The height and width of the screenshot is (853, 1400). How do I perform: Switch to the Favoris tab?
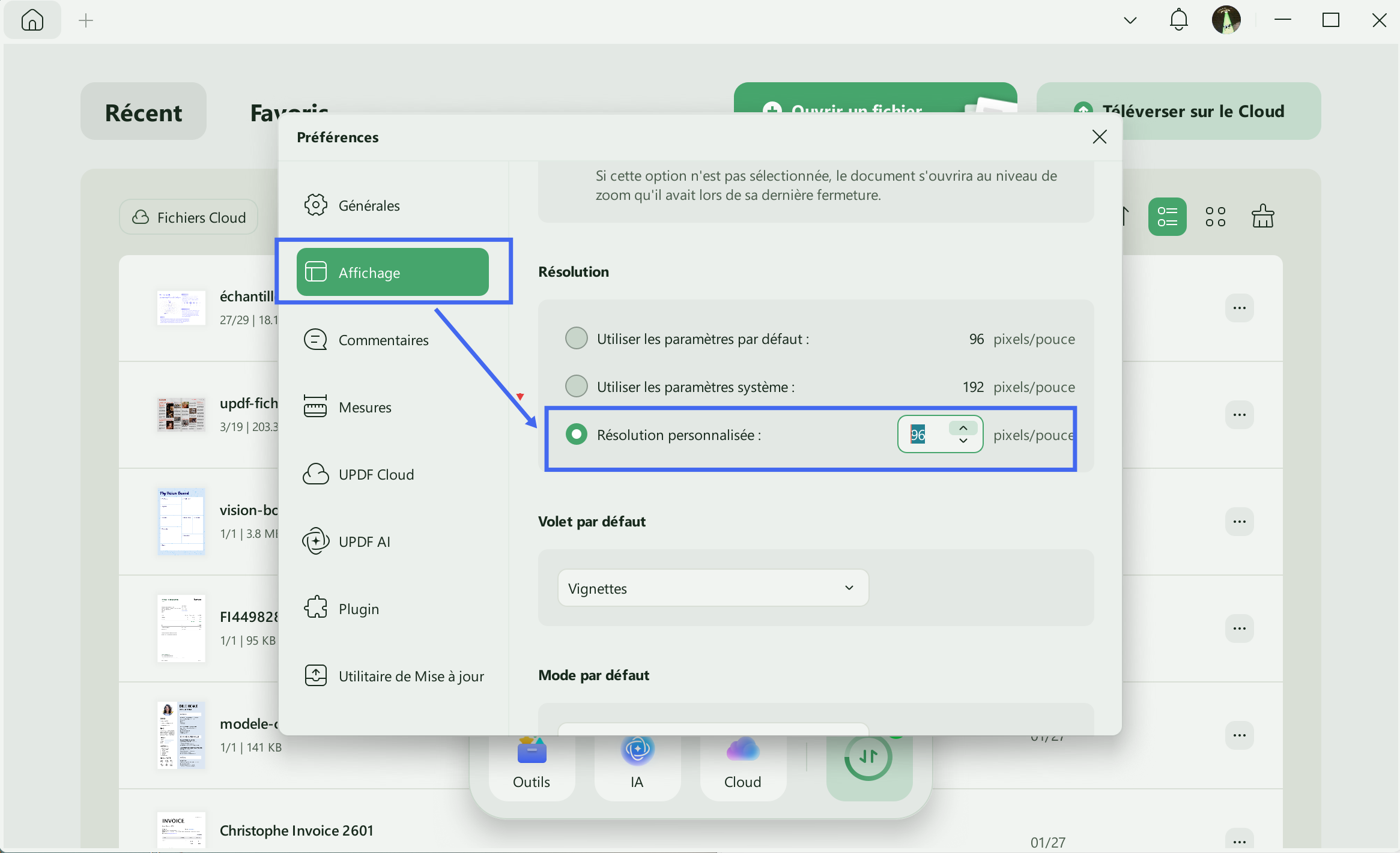288,111
